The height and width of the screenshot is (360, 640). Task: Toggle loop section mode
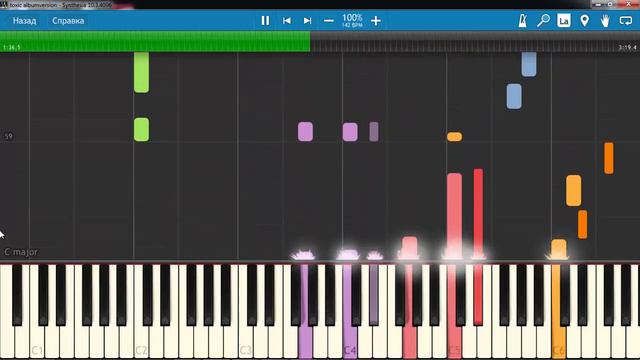[x=626, y=20]
